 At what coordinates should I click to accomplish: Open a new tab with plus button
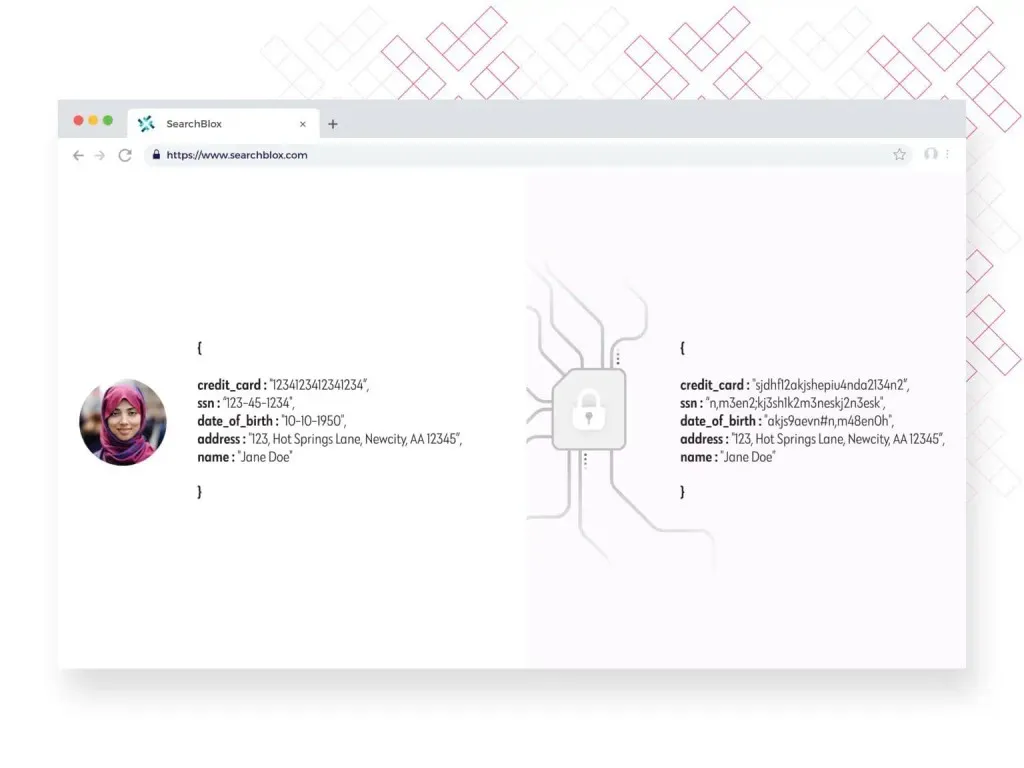pyautogui.click(x=333, y=123)
